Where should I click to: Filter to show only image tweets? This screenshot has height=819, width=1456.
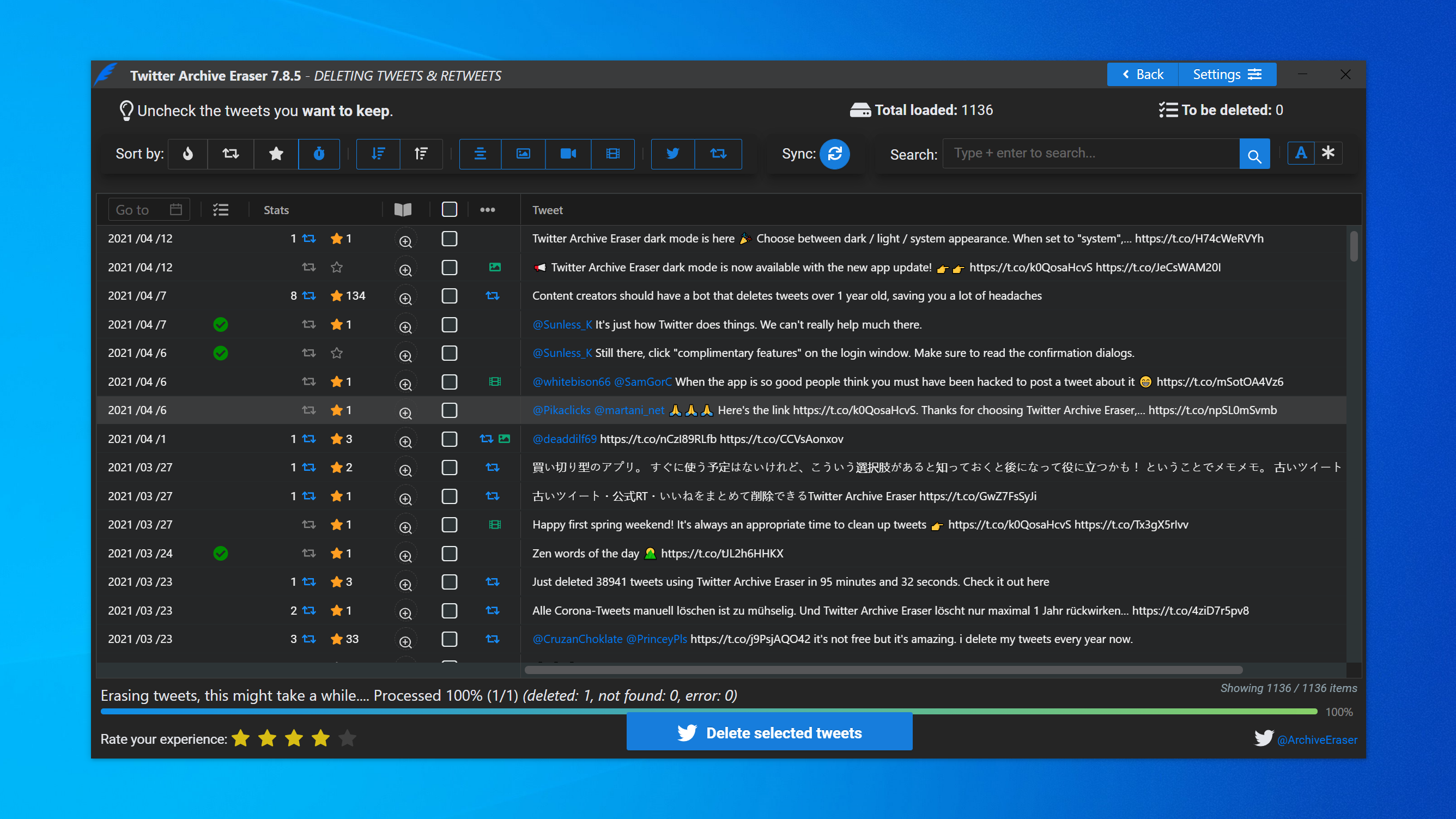point(523,154)
